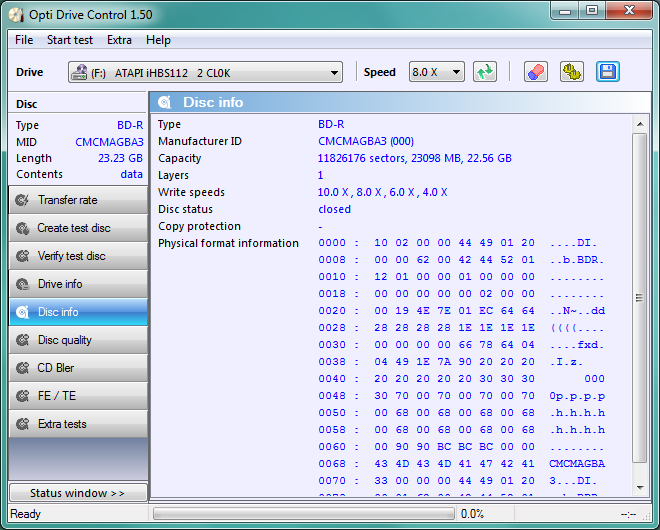Open the Start test menu

(70, 40)
